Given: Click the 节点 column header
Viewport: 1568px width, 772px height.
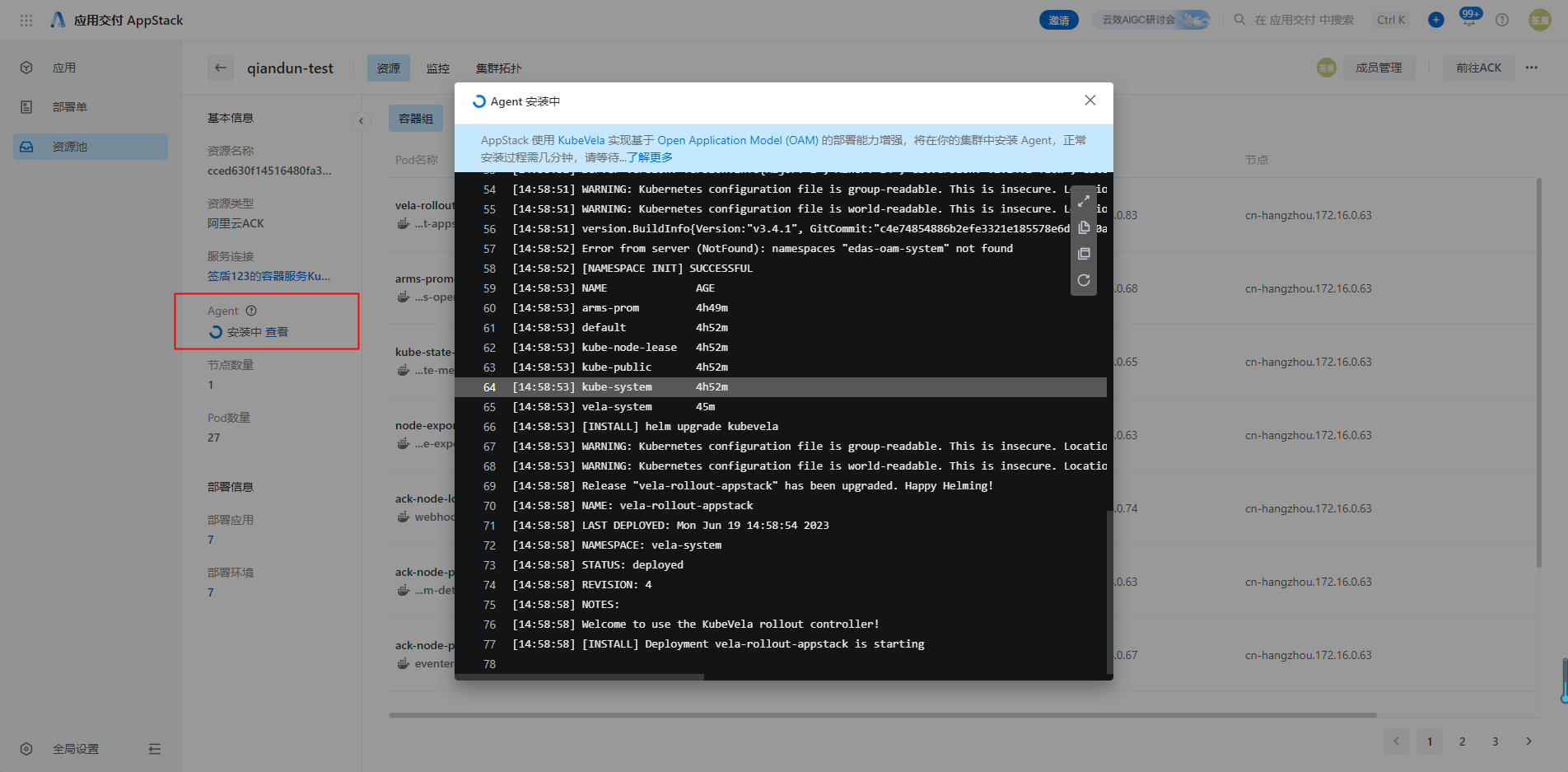Looking at the screenshot, I should [1257, 160].
